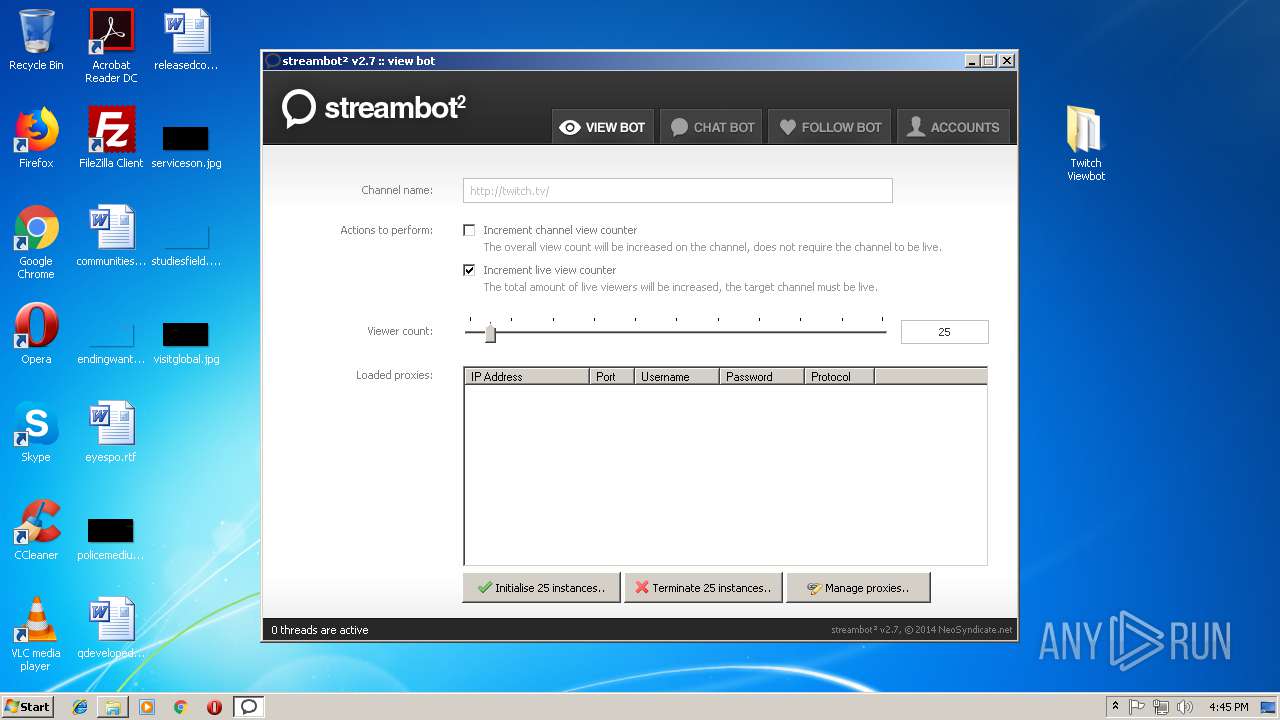Open media player from the taskbar
Viewport: 1280px width, 720px height.
tap(147, 707)
